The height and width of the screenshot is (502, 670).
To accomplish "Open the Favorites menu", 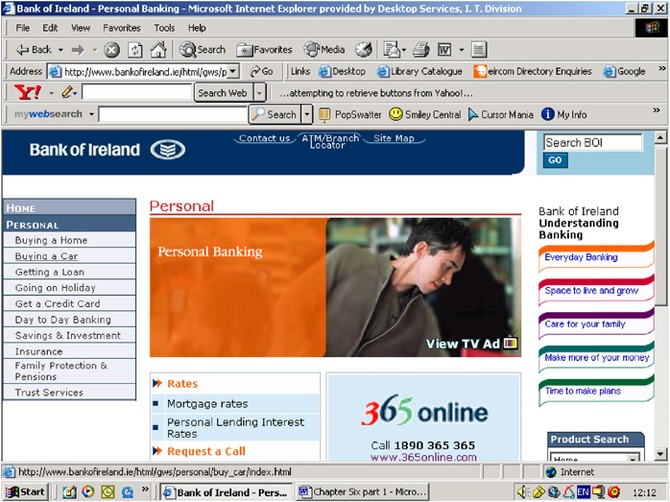I will tap(122, 28).
